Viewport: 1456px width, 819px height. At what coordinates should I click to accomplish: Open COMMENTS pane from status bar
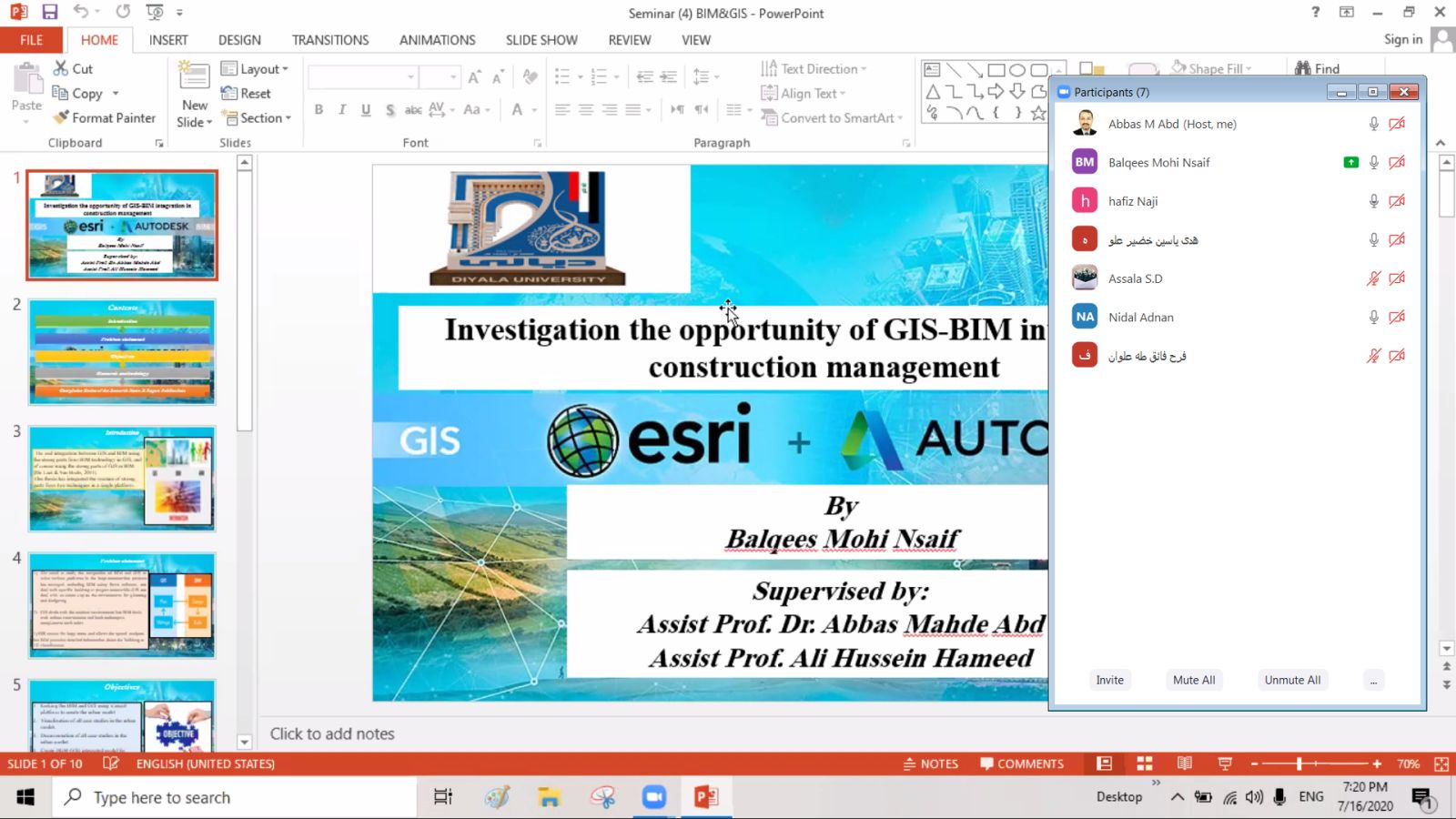(x=1021, y=763)
